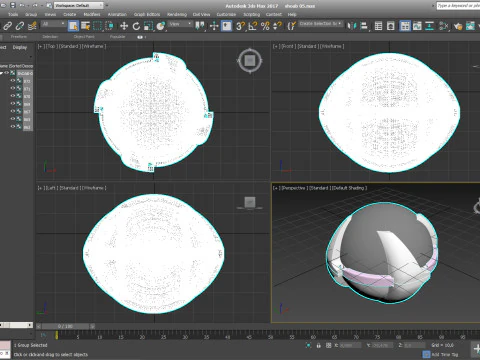Viewport: 480px width, 360px height.
Task: Open the selection filter 'All' dropdown
Action: (53, 24)
